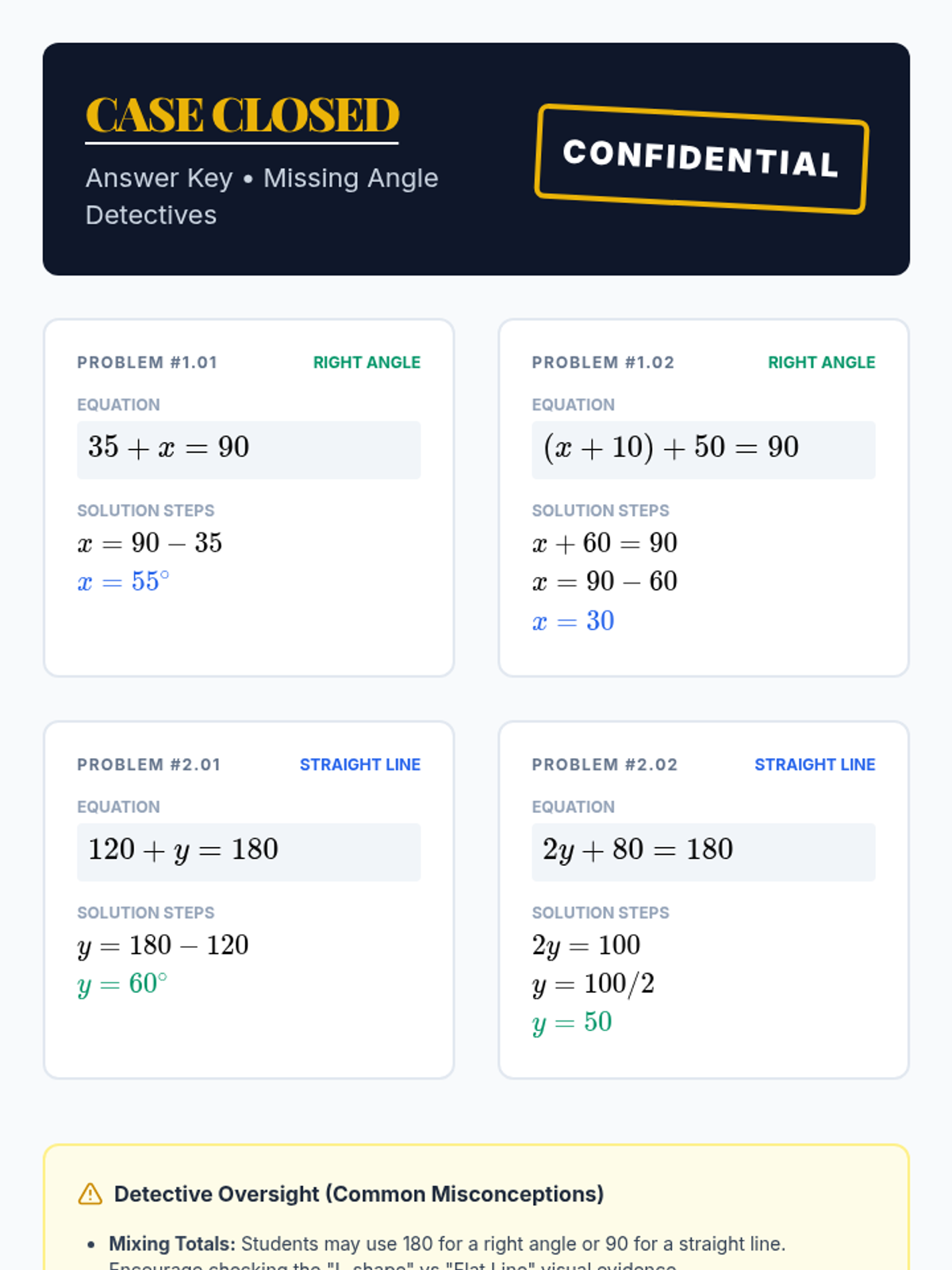Click the warning triangle icon
The height and width of the screenshot is (1270, 952).
[90, 1194]
